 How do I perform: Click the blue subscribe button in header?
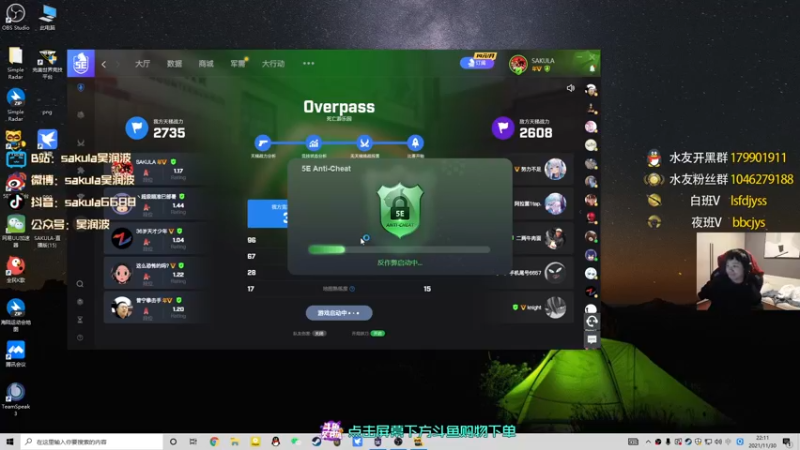coord(477,63)
